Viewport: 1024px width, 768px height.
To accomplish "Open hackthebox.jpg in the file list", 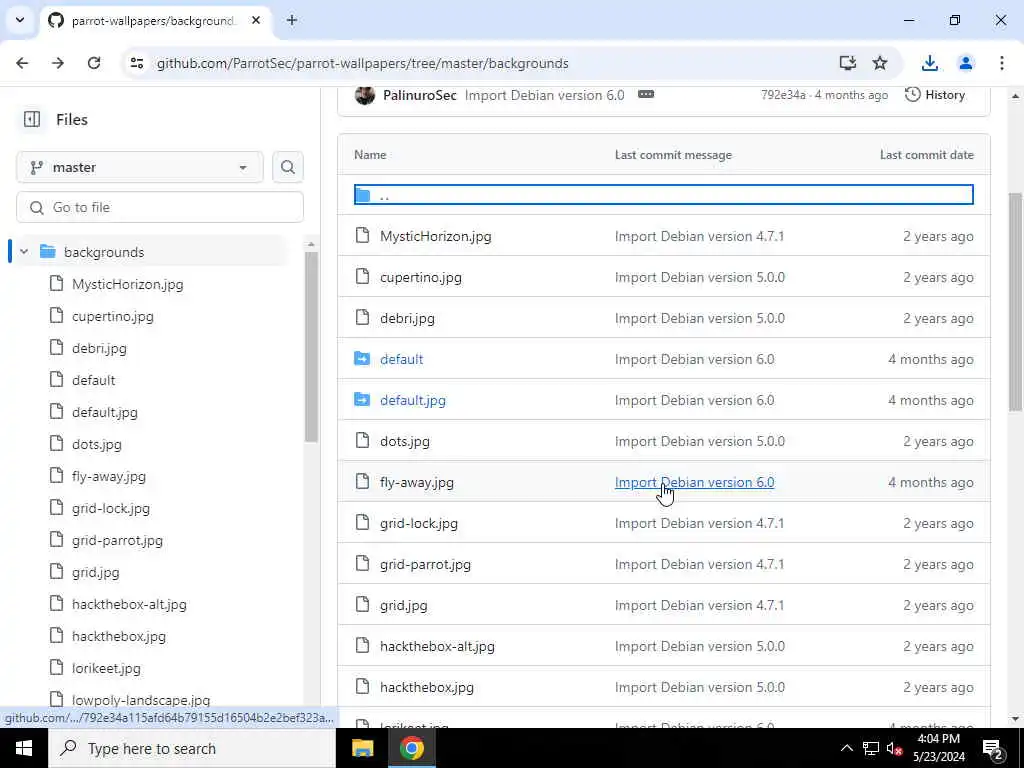I will pos(426,688).
